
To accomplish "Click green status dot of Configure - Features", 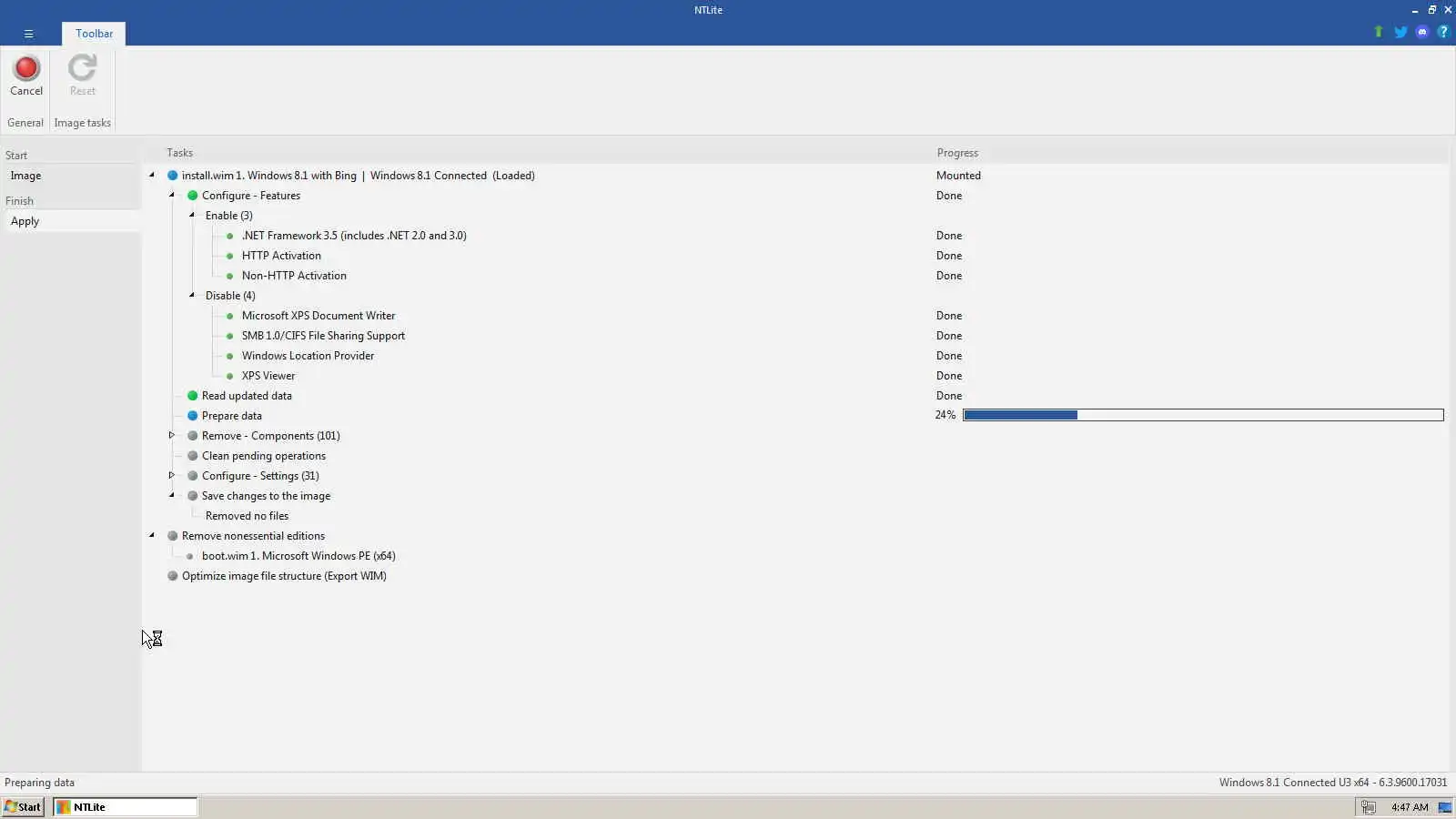I will coord(192,196).
